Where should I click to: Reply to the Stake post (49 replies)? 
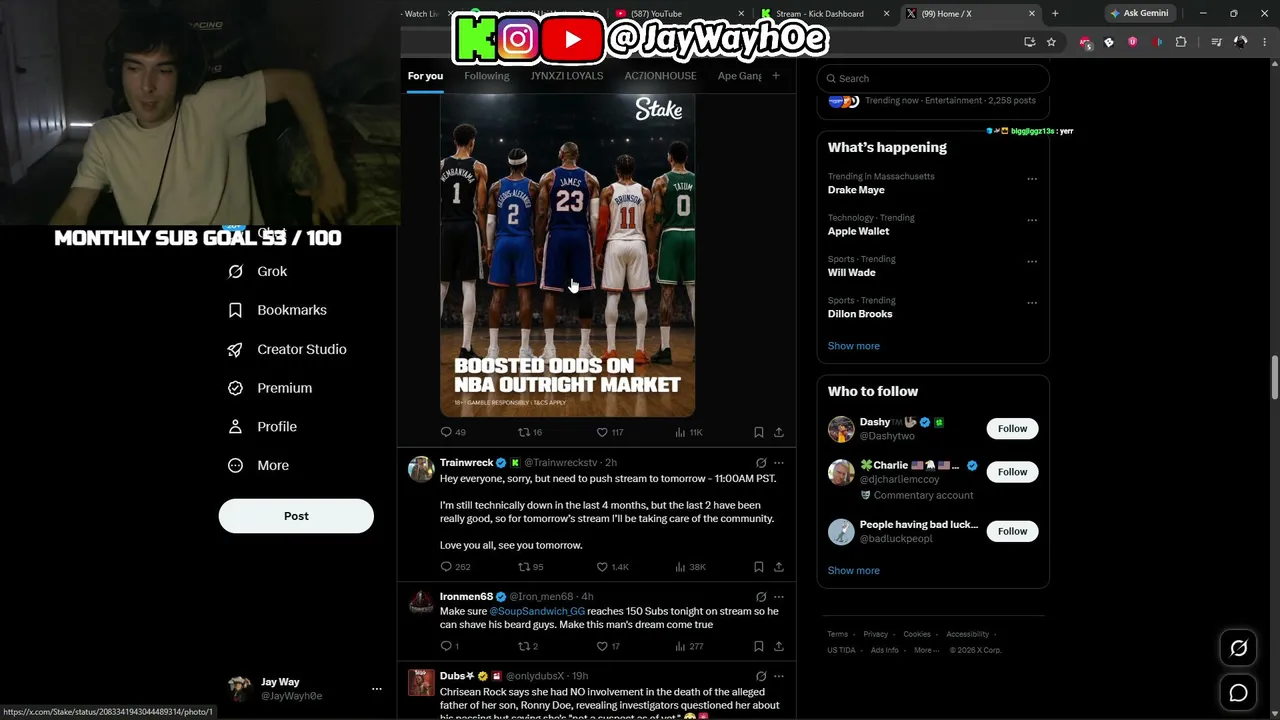453,432
